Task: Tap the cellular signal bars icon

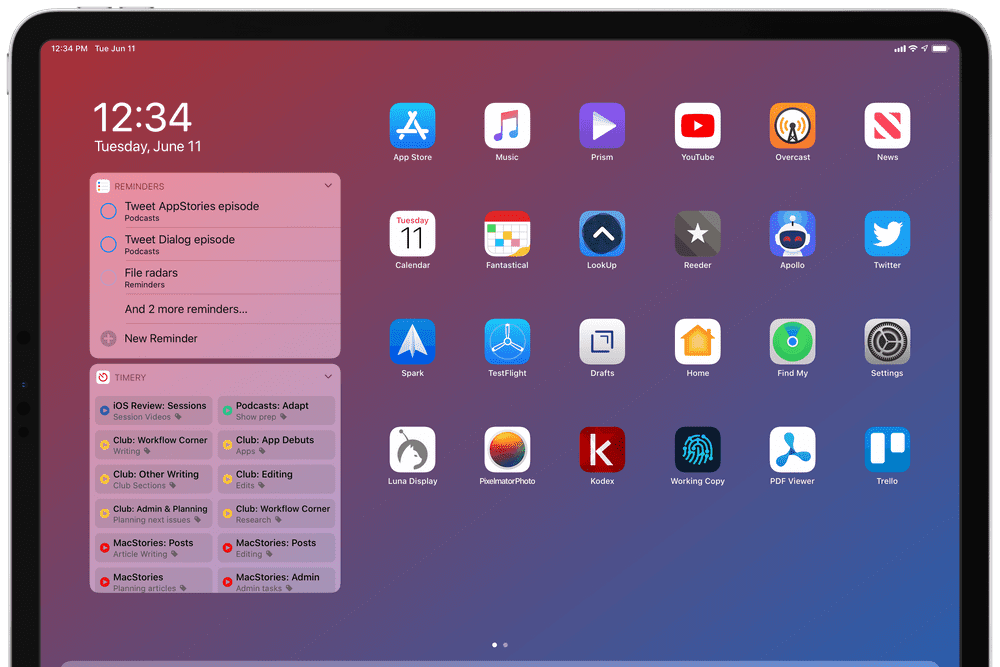Action: [900, 48]
